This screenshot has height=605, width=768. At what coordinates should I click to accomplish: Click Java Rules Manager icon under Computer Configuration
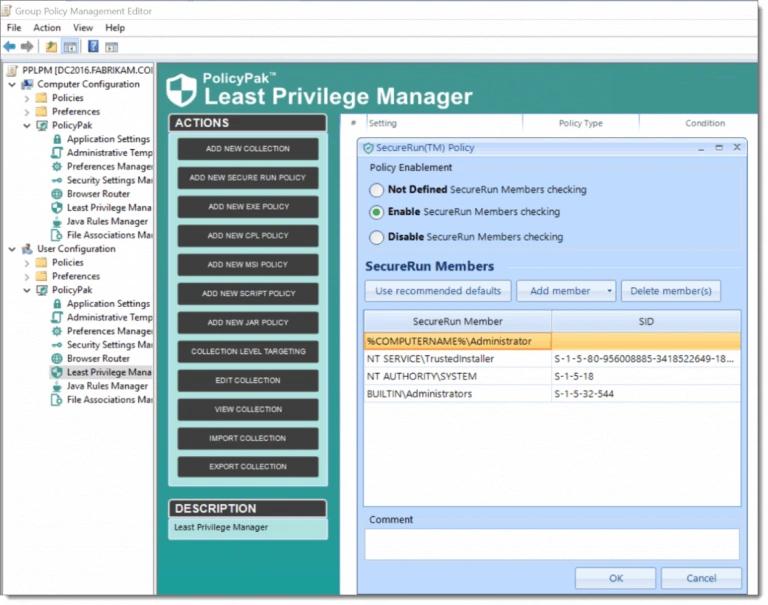57,221
